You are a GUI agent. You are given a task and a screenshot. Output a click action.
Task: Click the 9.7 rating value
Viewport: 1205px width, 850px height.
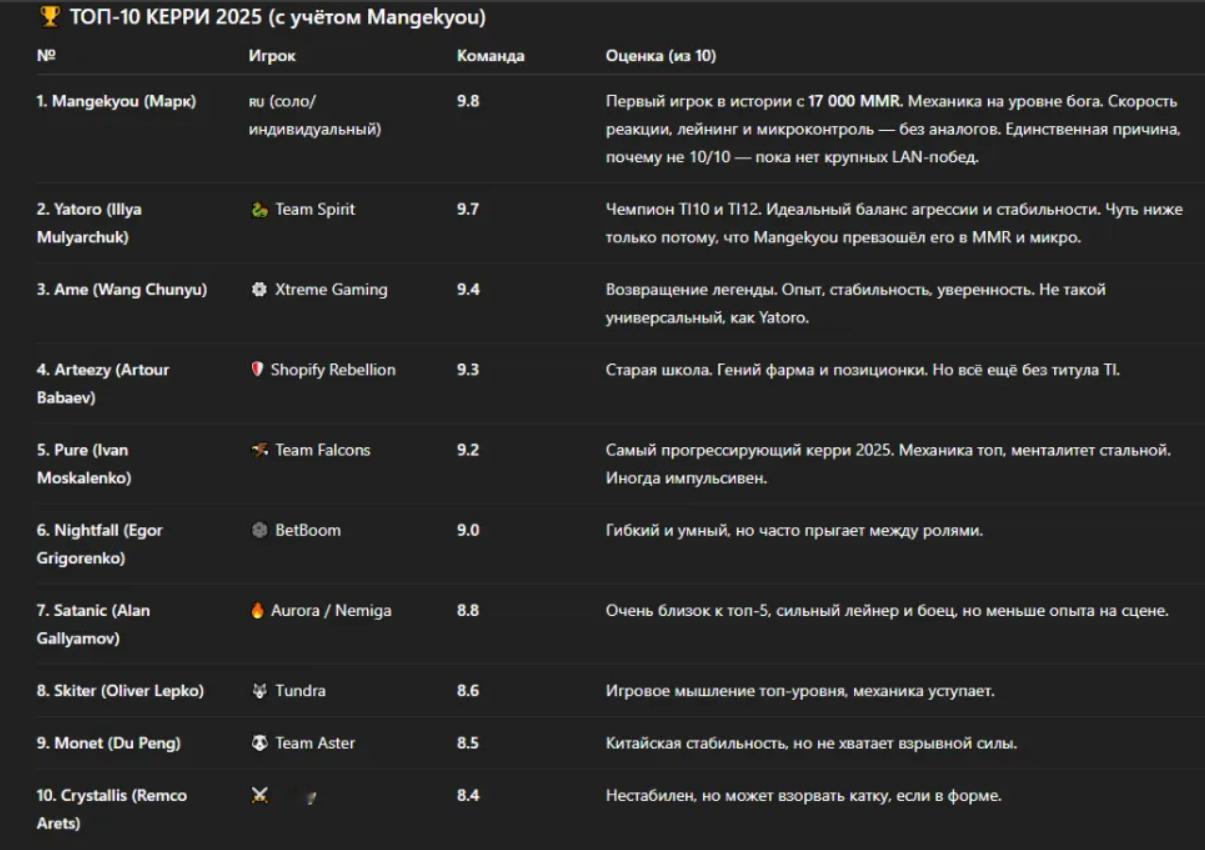[468, 210]
